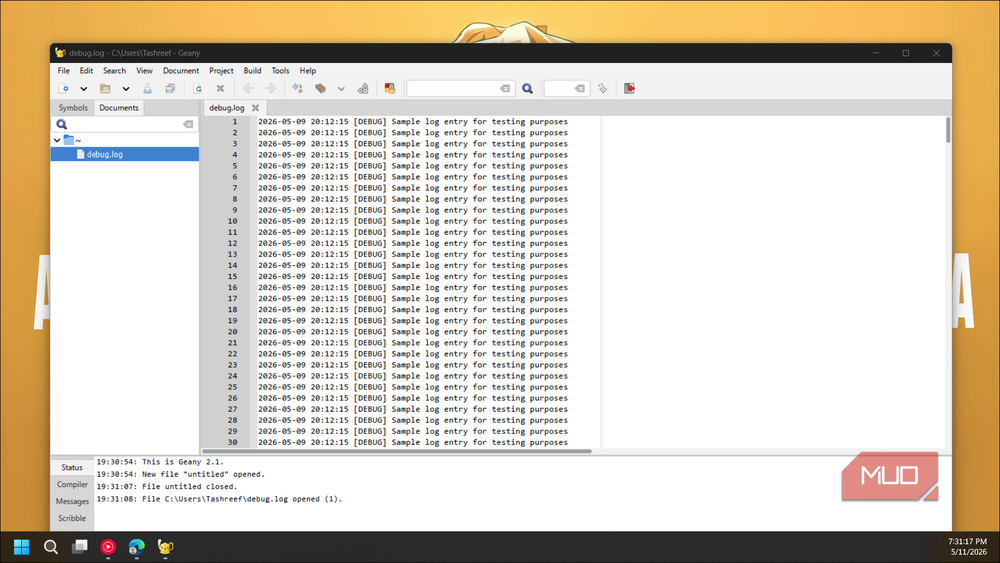Click the Jump to line icon
Image resolution: width=1000 pixels, height=563 pixels.
[603, 89]
